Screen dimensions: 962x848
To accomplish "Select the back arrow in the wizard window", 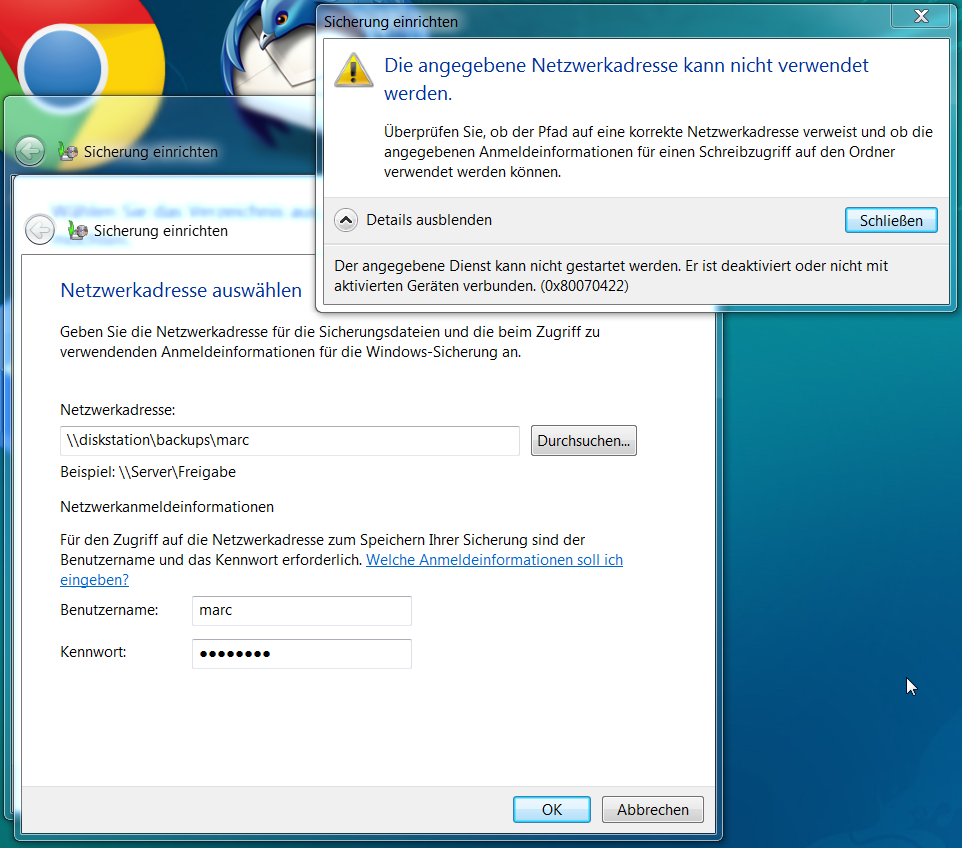I will point(39,229).
